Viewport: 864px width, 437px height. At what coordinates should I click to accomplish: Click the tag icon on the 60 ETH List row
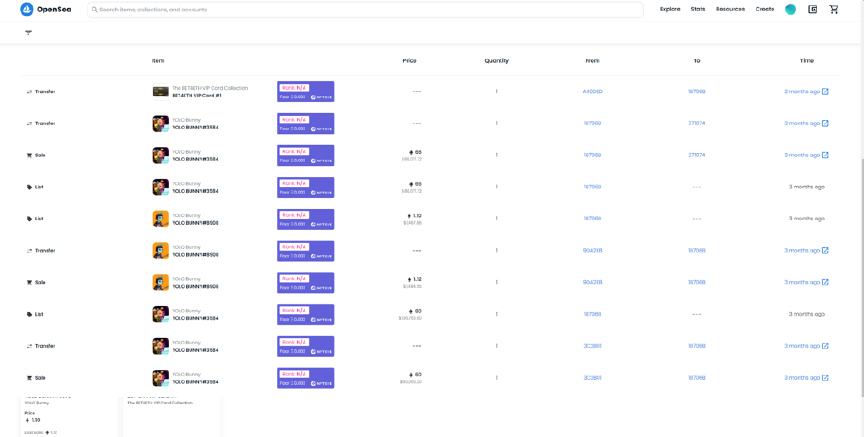coord(29,314)
